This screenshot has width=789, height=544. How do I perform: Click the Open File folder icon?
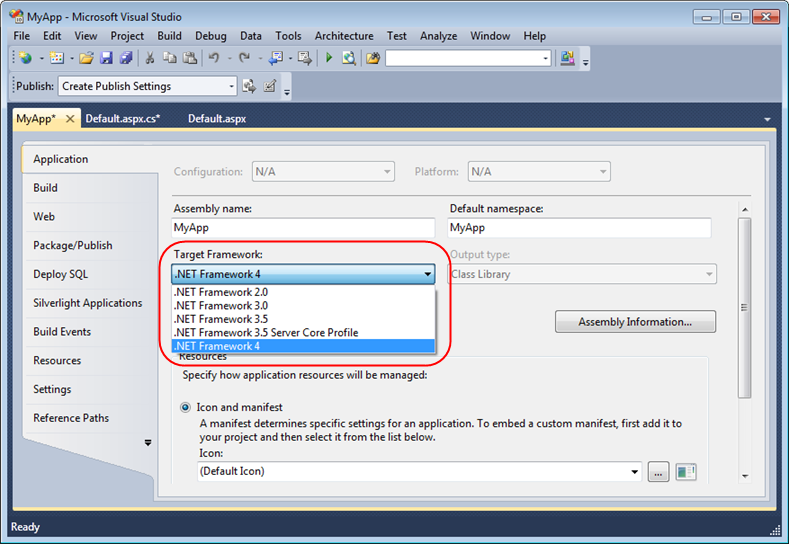[86, 58]
